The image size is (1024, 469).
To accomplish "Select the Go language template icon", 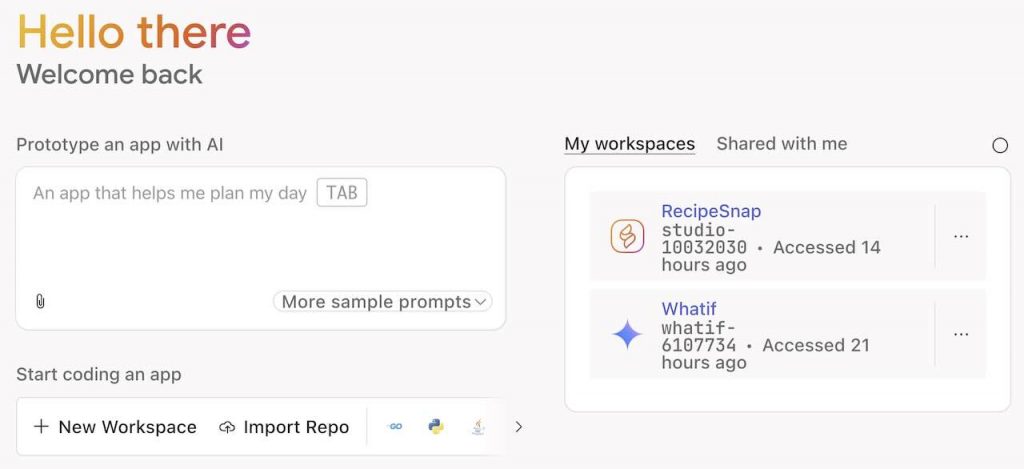I will 394,427.
